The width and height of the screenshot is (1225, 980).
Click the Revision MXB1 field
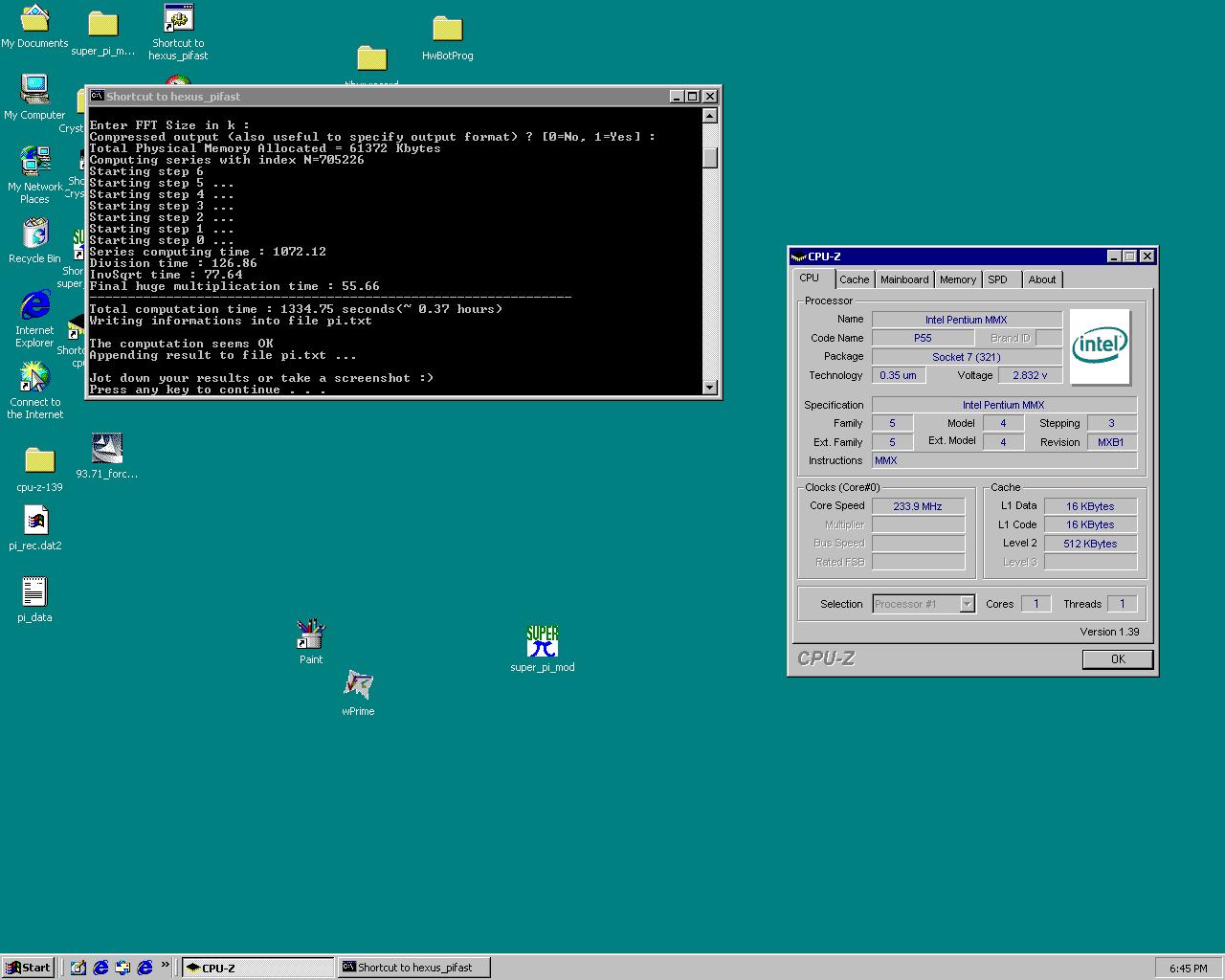1111,442
